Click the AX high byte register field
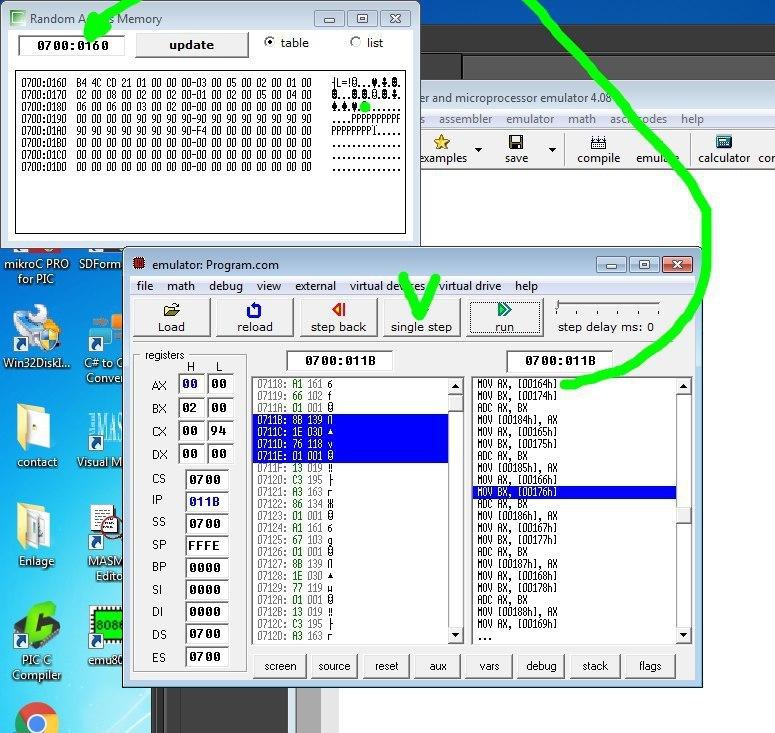 (191, 384)
